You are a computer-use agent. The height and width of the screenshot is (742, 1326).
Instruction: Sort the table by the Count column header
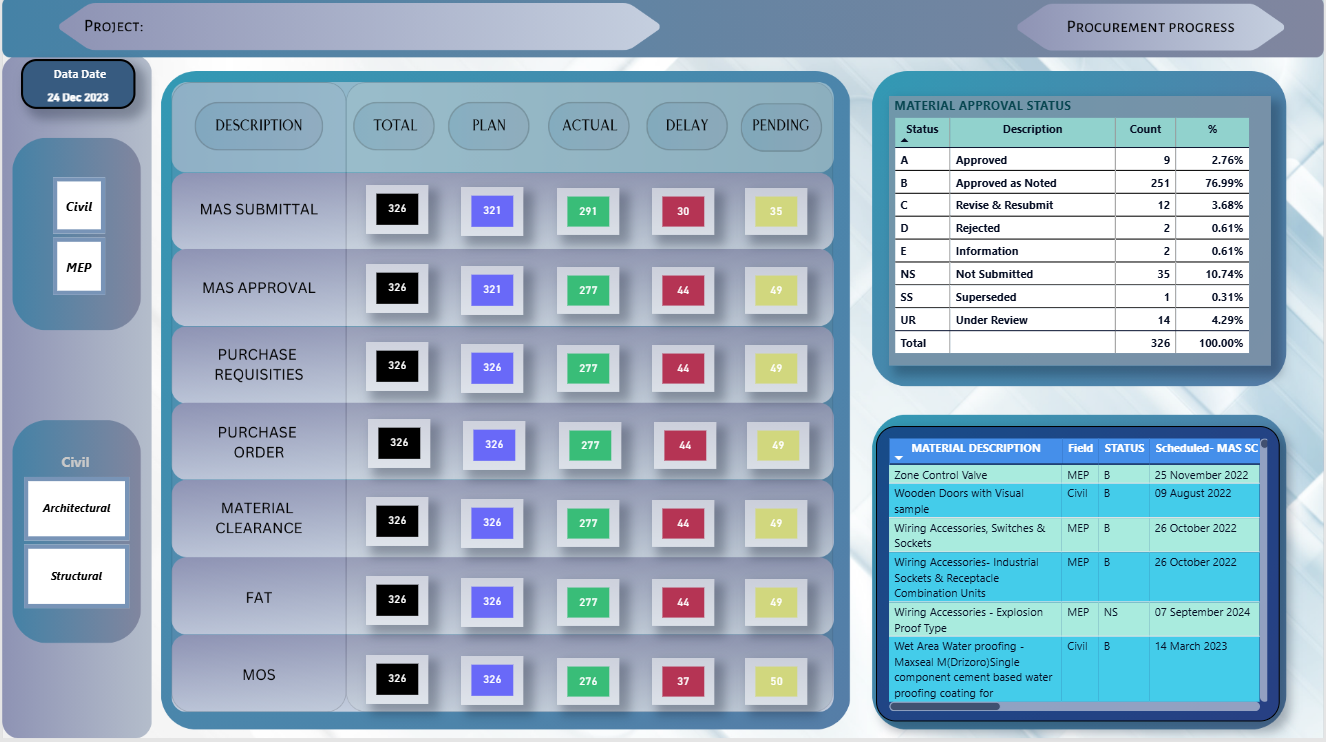(1145, 129)
